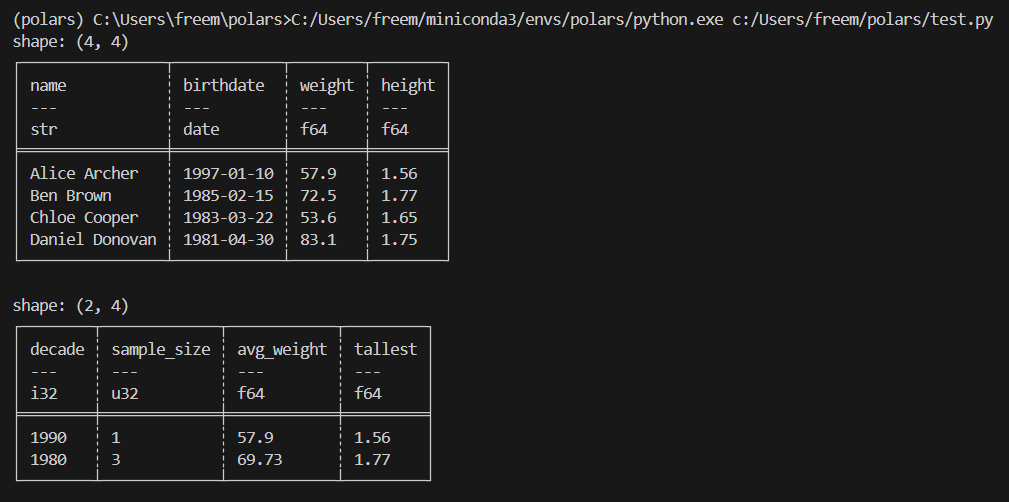Click the decade value 1990
This screenshot has width=1009, height=502.
pos(48,438)
